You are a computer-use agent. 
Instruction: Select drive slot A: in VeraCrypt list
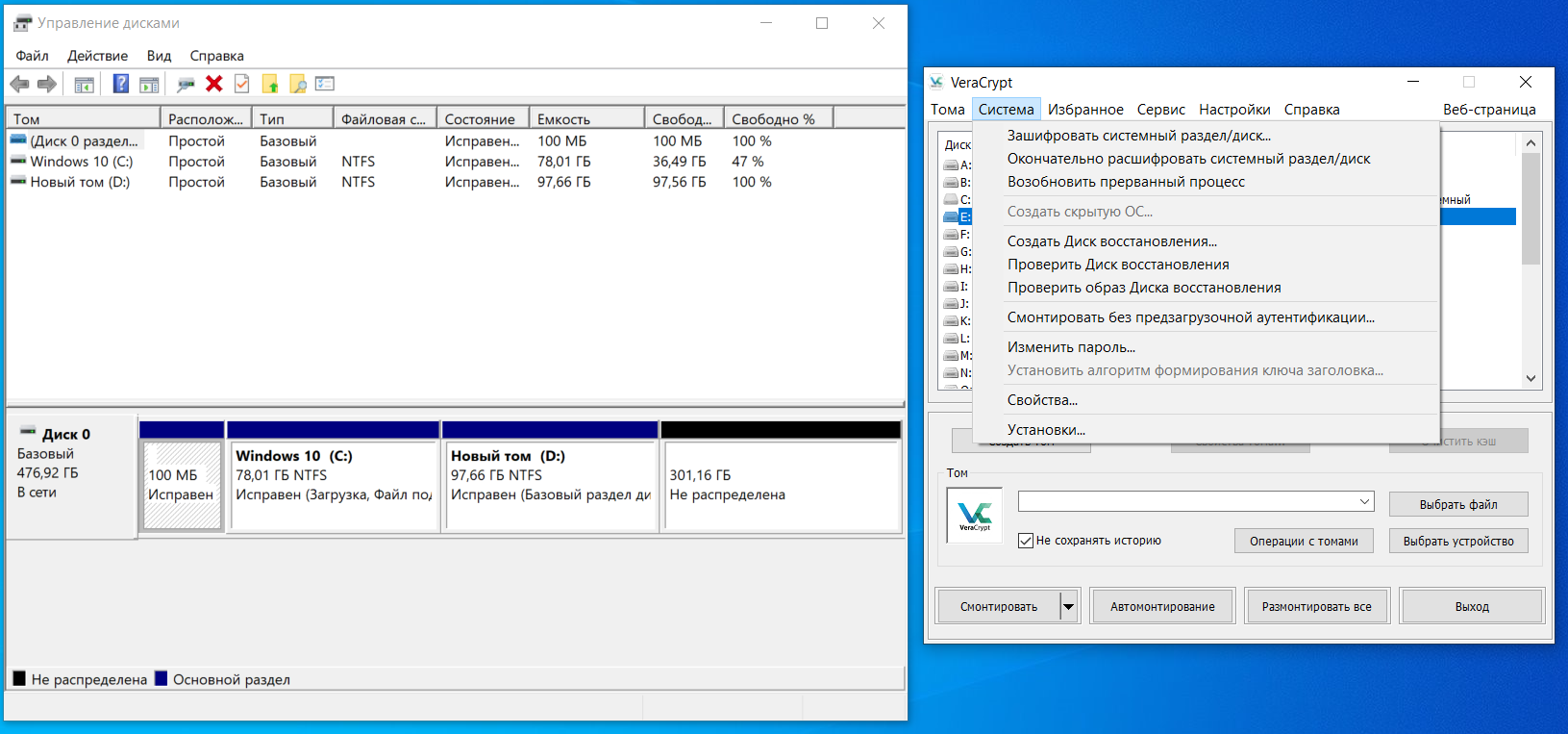tap(958, 165)
